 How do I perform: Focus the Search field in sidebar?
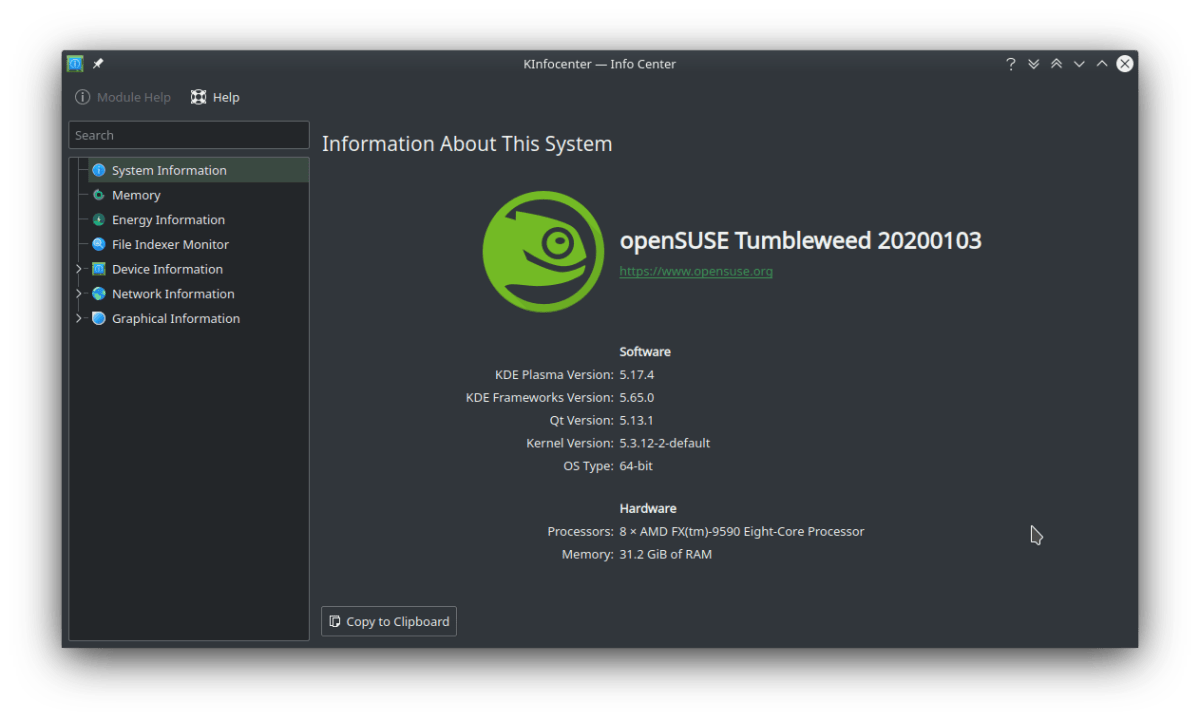click(x=189, y=135)
